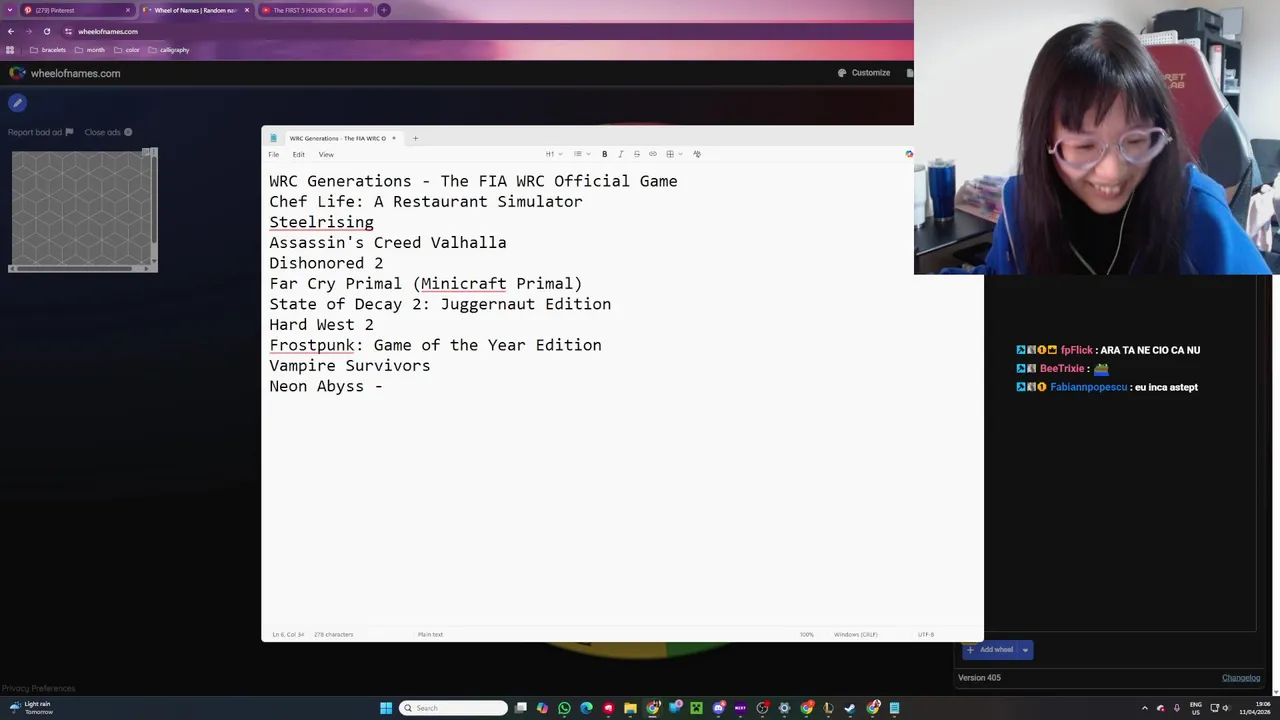Switch to the FIRST 5 HOURS YouTube tab

pyautogui.click(x=314, y=10)
